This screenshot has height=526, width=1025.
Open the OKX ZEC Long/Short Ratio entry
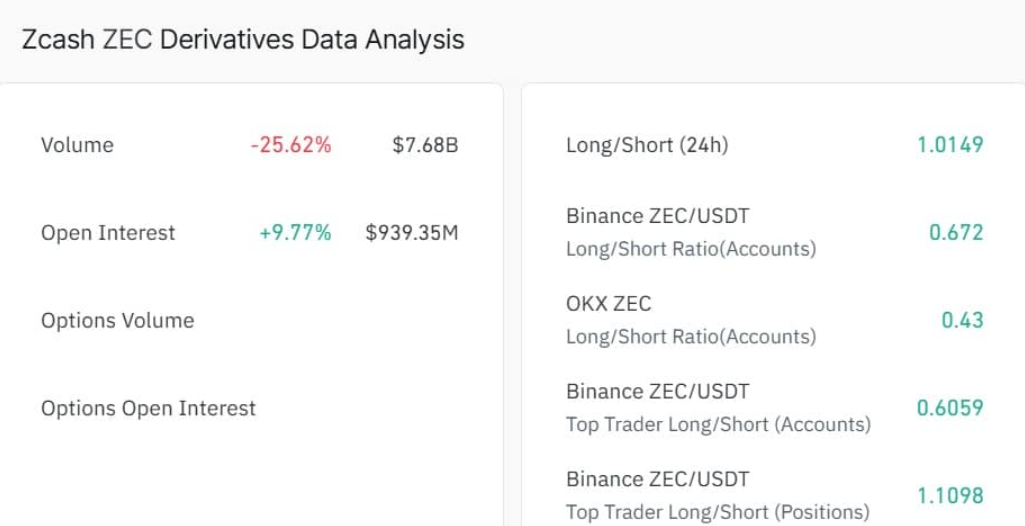point(608,304)
